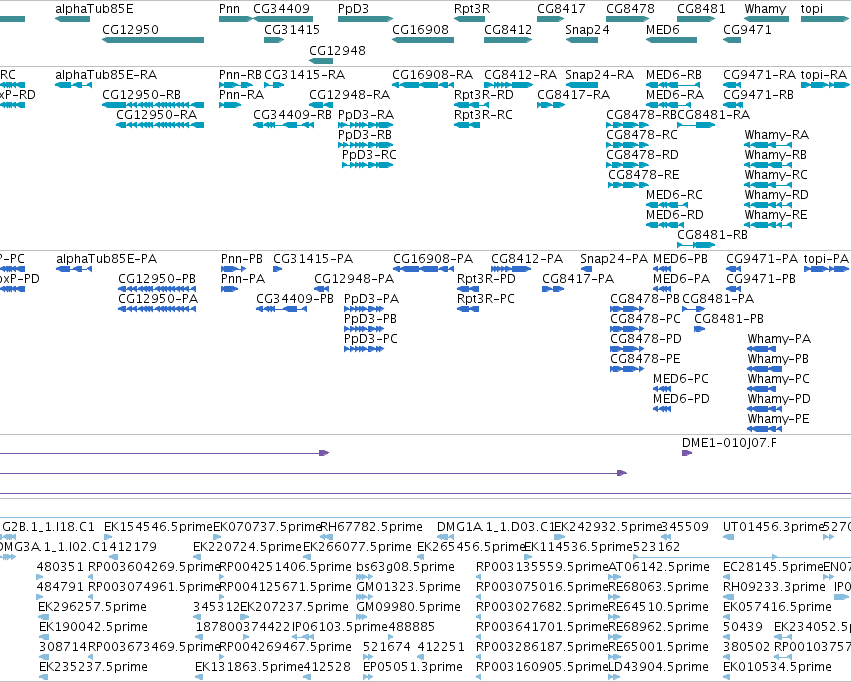Click transcript CG16908-RA
The image size is (851, 682).
pyautogui.click(x=432, y=75)
